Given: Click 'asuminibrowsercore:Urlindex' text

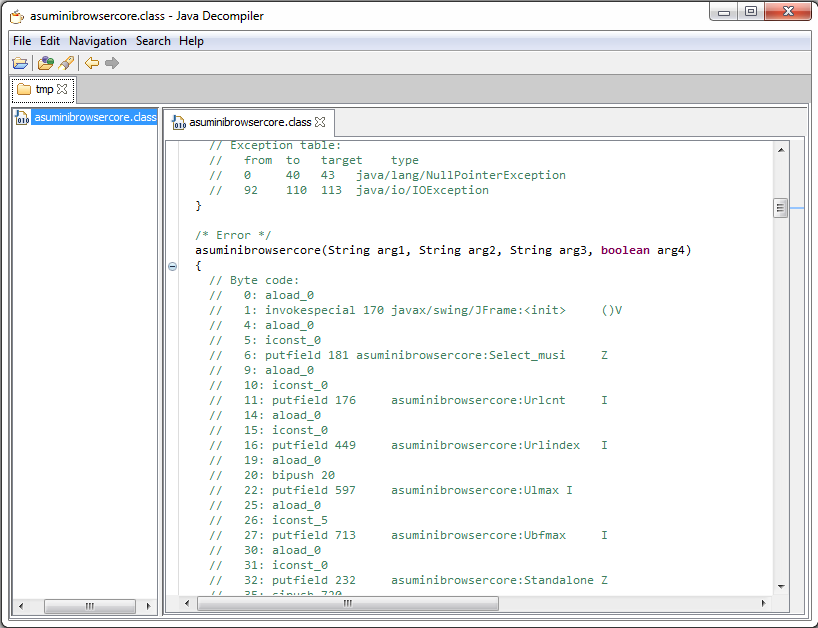Looking at the screenshot, I should coord(485,445).
